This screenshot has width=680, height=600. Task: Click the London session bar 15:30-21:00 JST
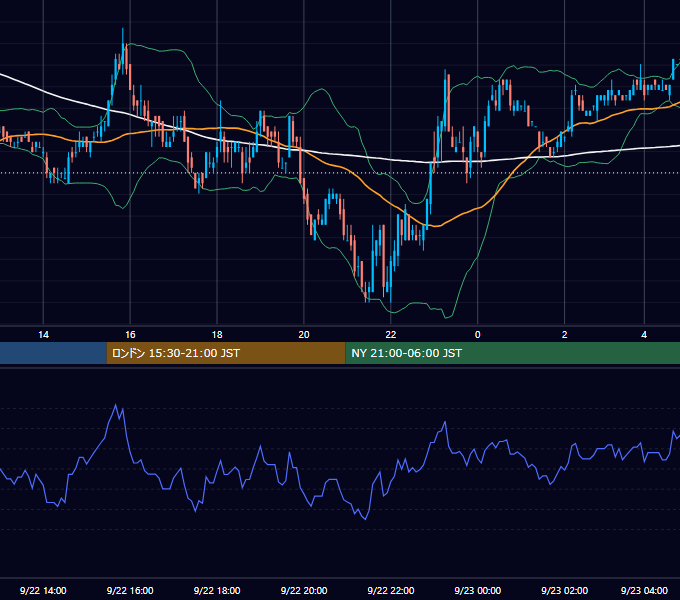pyautogui.click(x=226, y=353)
